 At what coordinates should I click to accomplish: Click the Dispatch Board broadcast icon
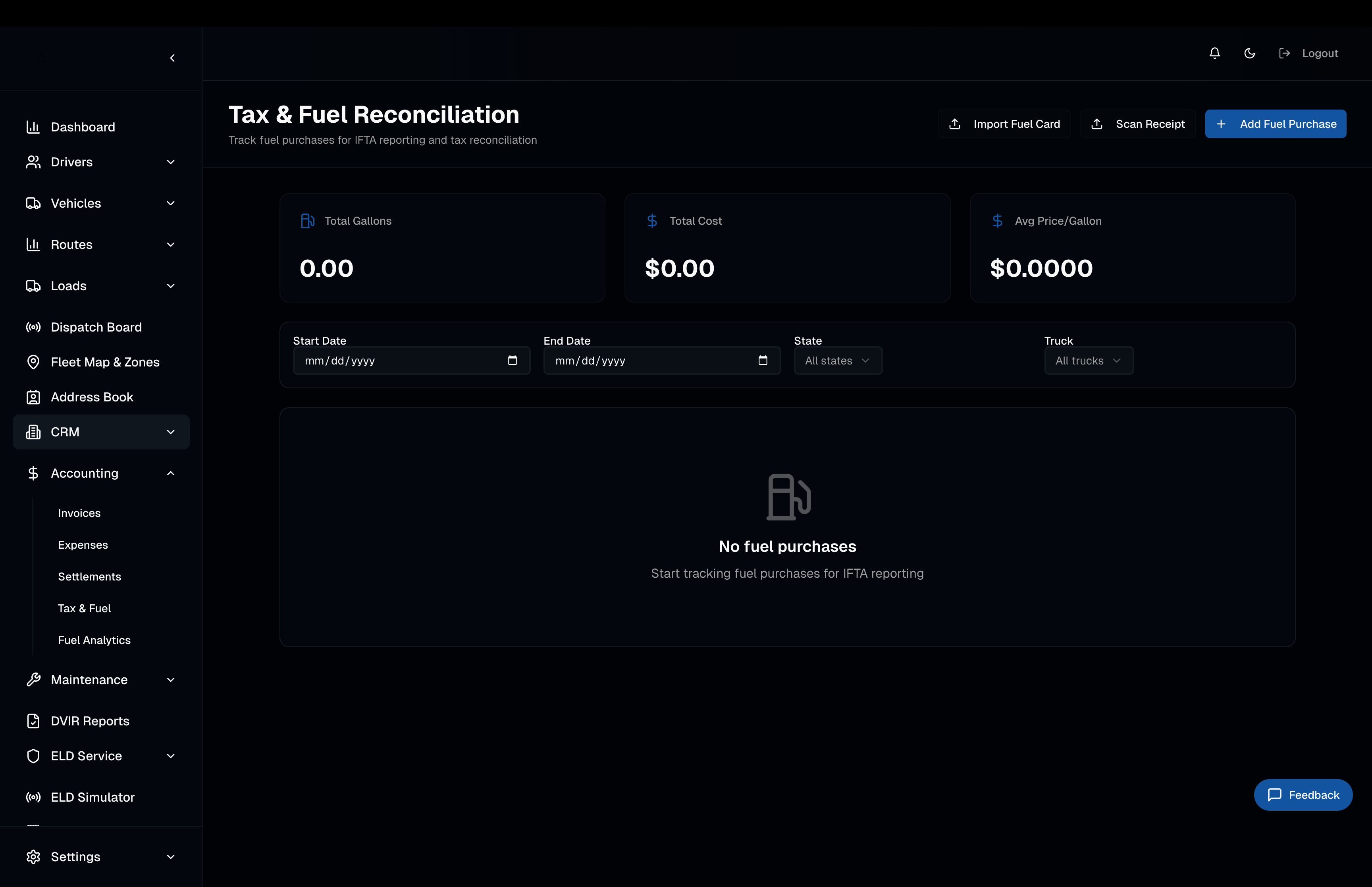[33, 327]
